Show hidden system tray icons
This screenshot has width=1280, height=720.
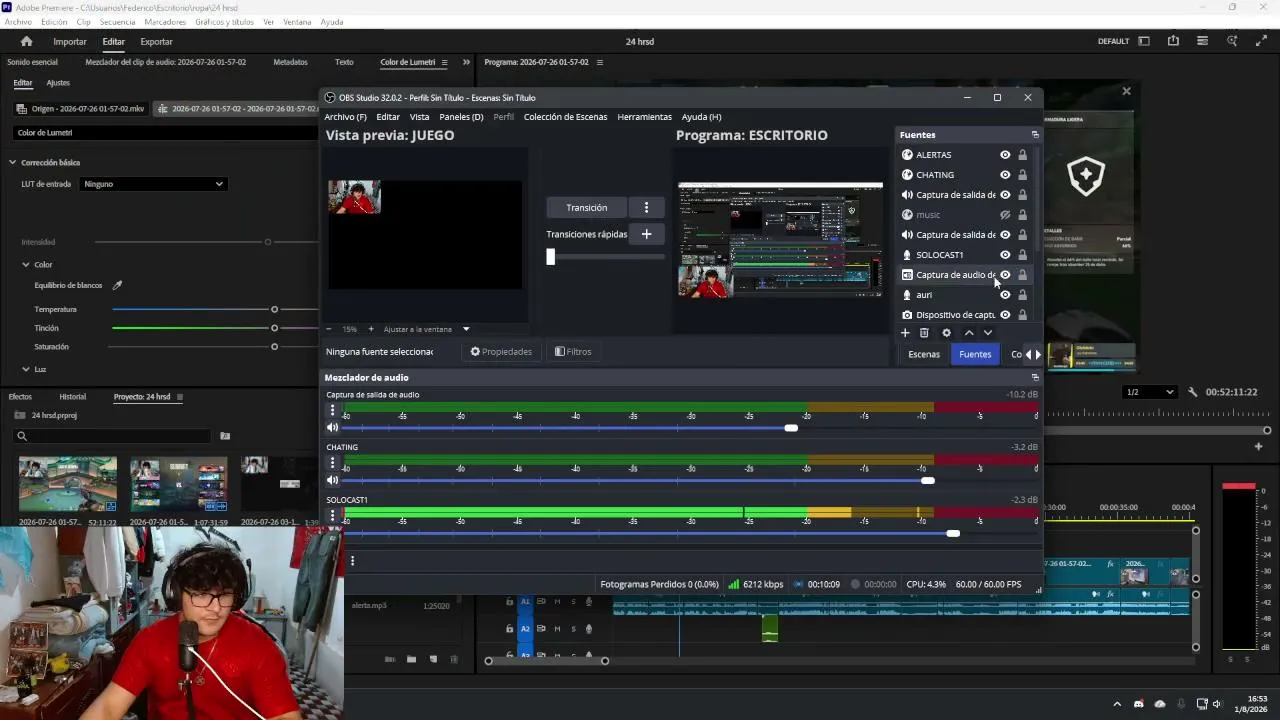click(x=1117, y=704)
